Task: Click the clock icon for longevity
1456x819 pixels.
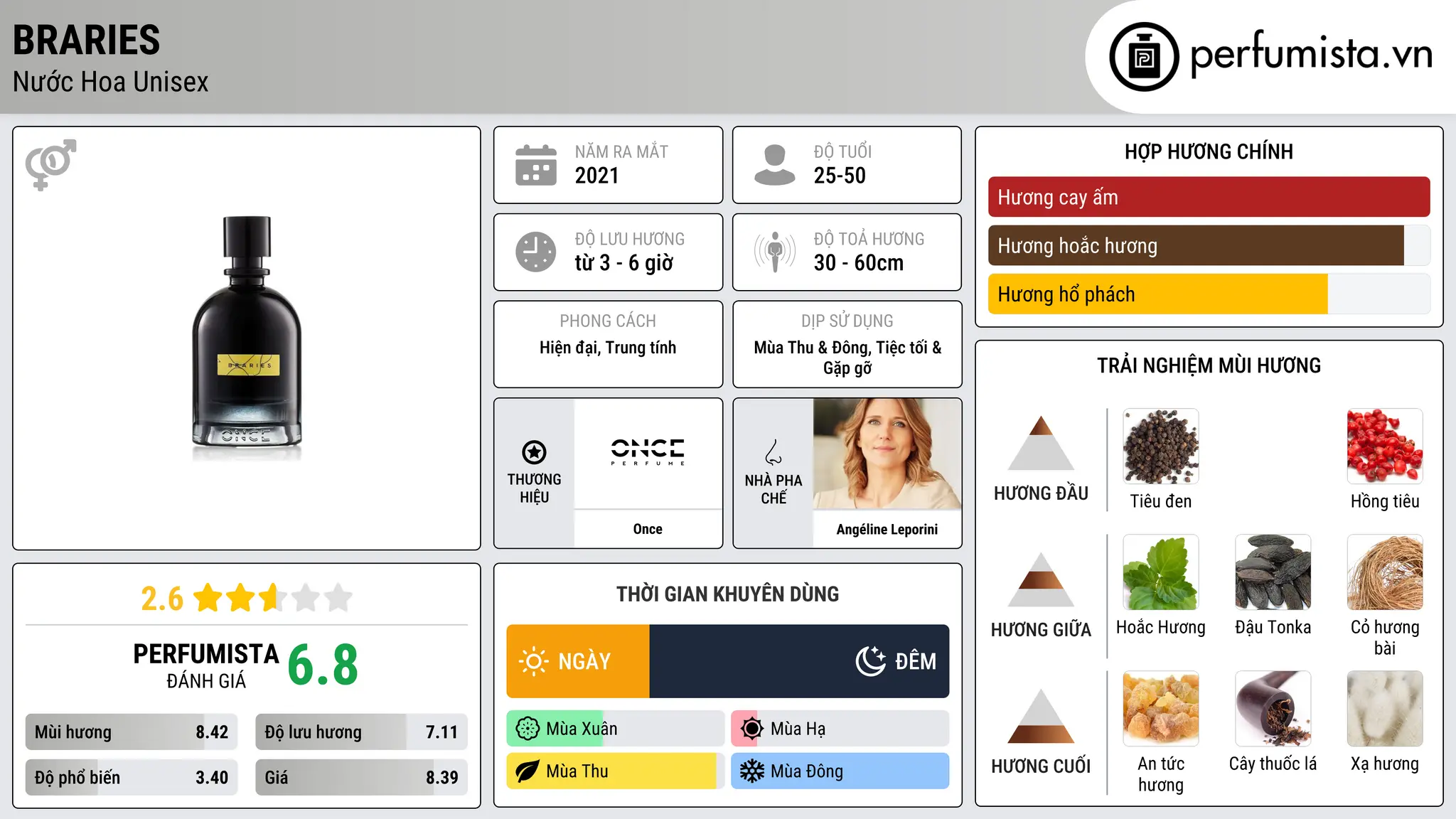Action: [x=535, y=252]
